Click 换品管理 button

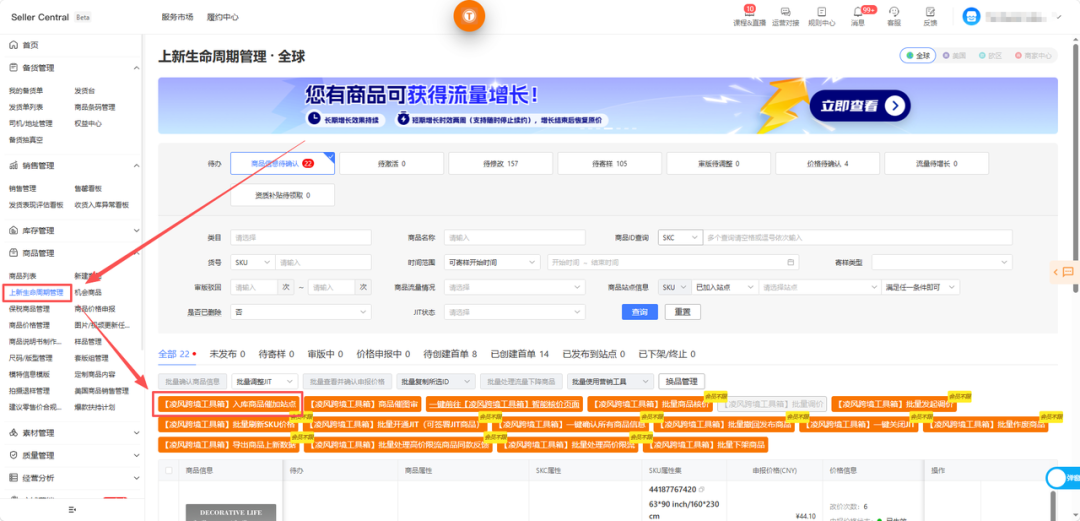point(683,381)
